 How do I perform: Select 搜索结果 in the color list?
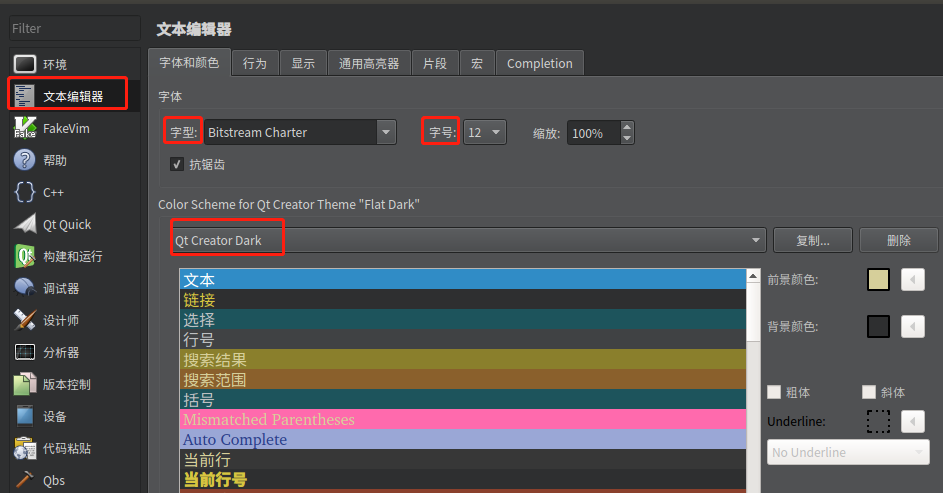click(462, 360)
